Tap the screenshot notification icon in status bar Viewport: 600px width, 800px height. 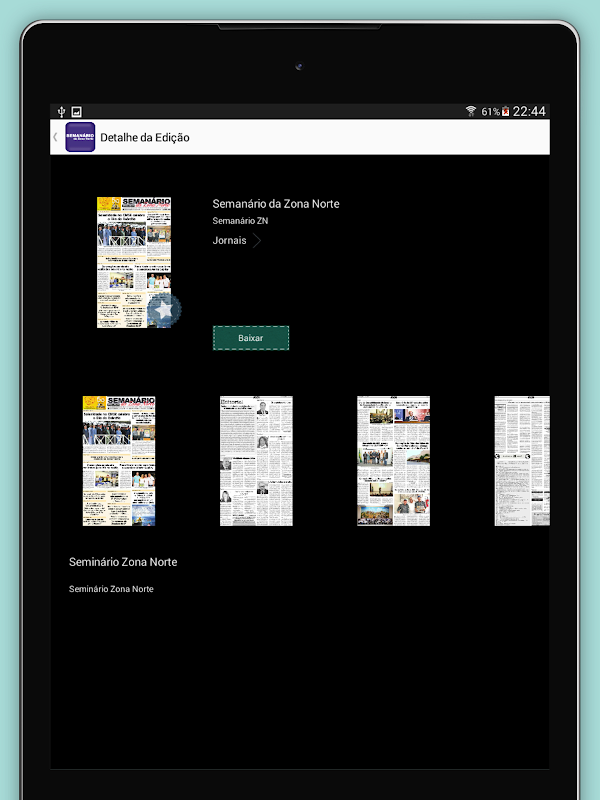(x=77, y=112)
